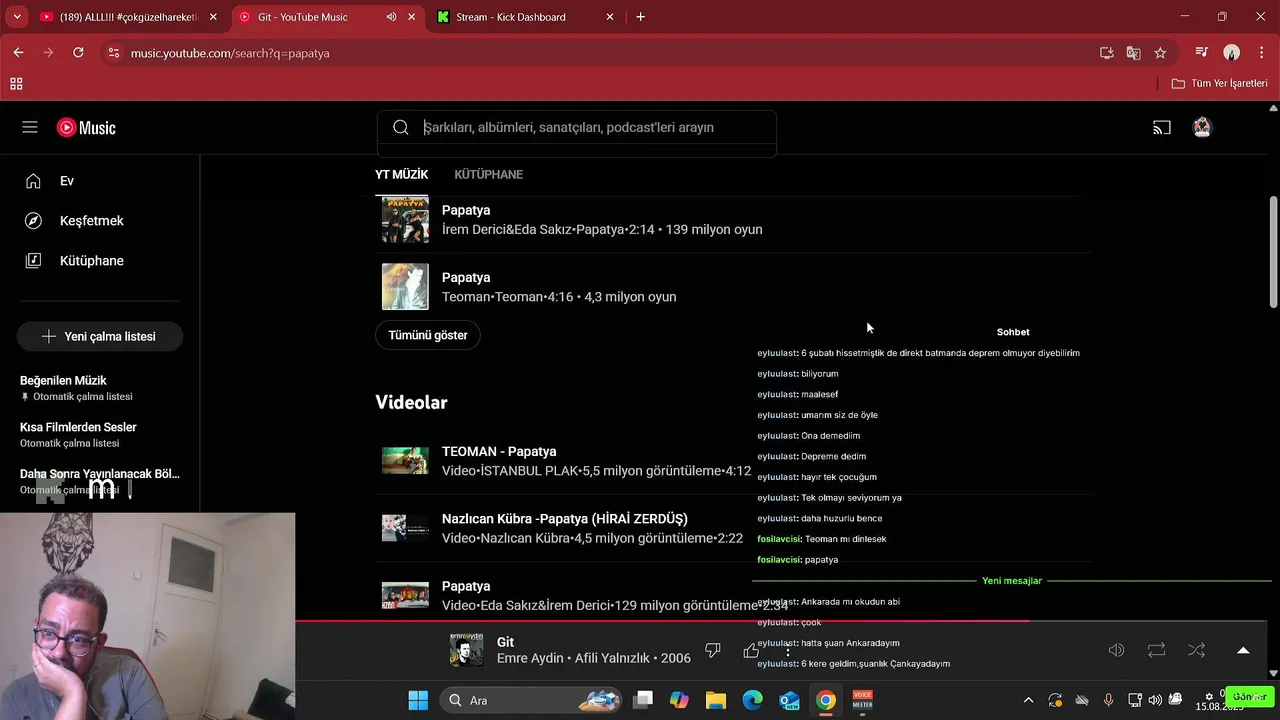1280x720 pixels.
Task: Select the YT MÜZİK tab
Action: (402, 174)
